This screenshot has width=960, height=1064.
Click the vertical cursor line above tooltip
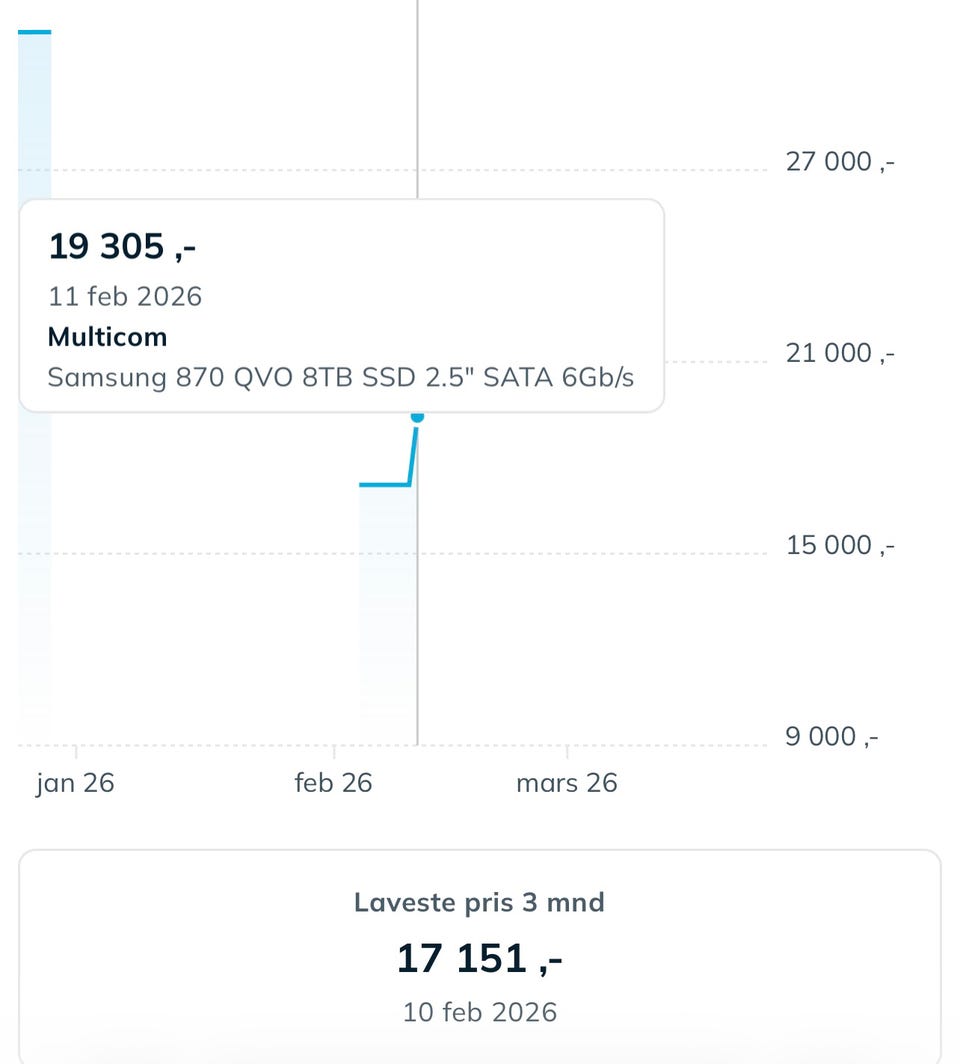tap(417, 100)
